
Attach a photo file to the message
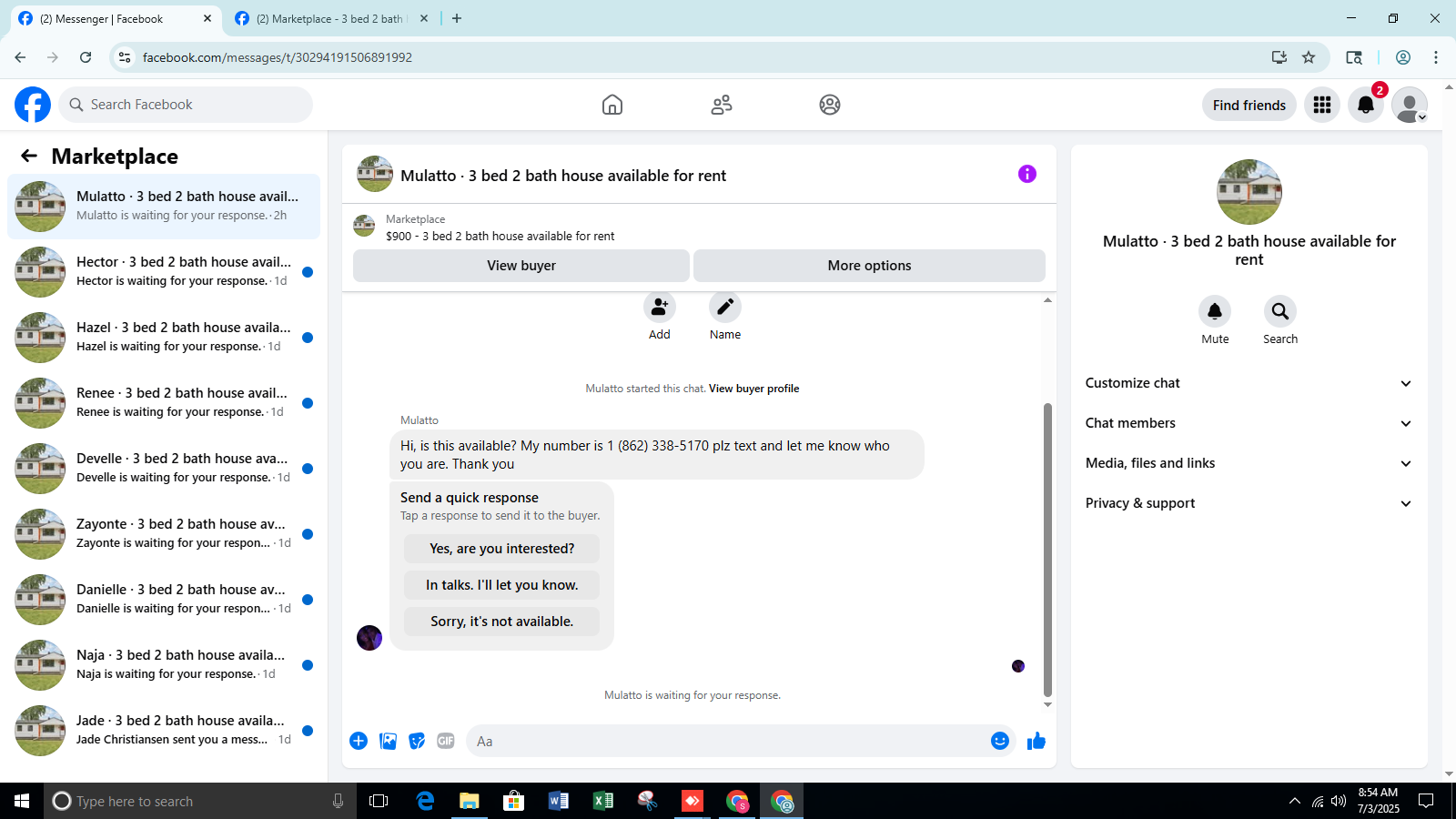[x=389, y=741]
